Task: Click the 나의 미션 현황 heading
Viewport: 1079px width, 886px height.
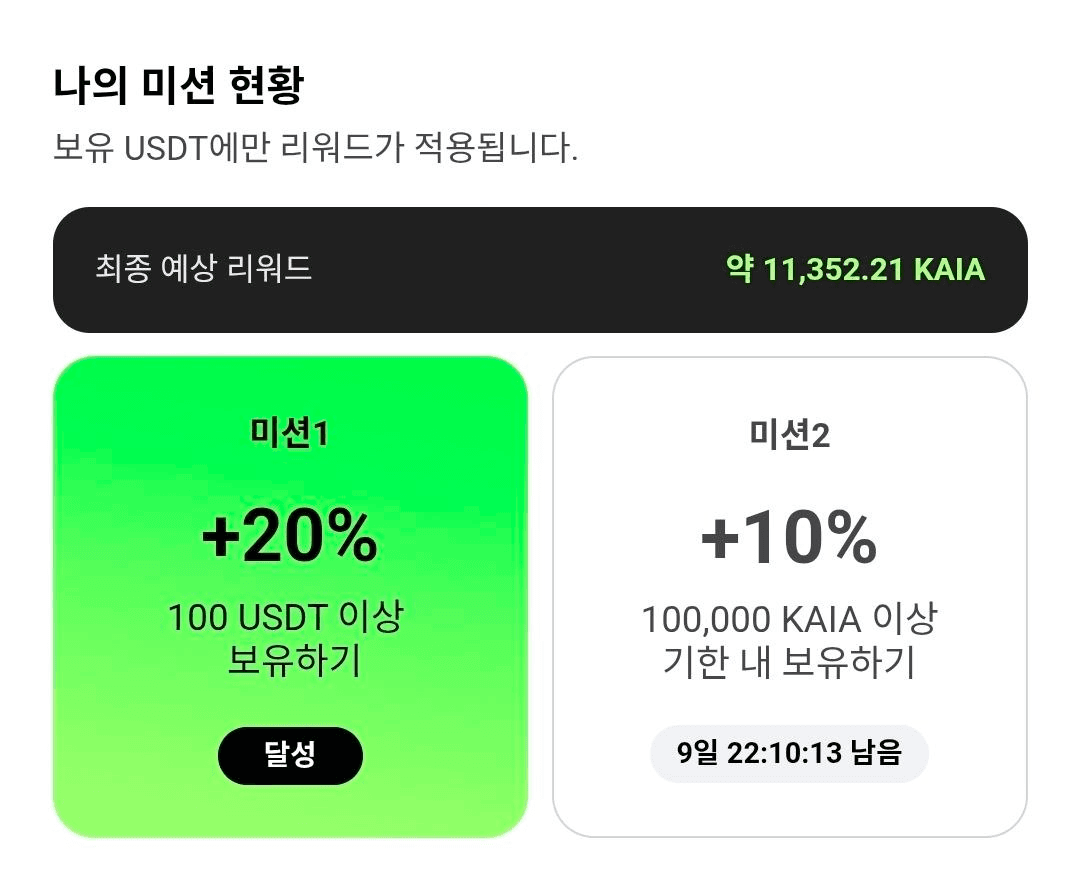Action: [x=178, y=88]
